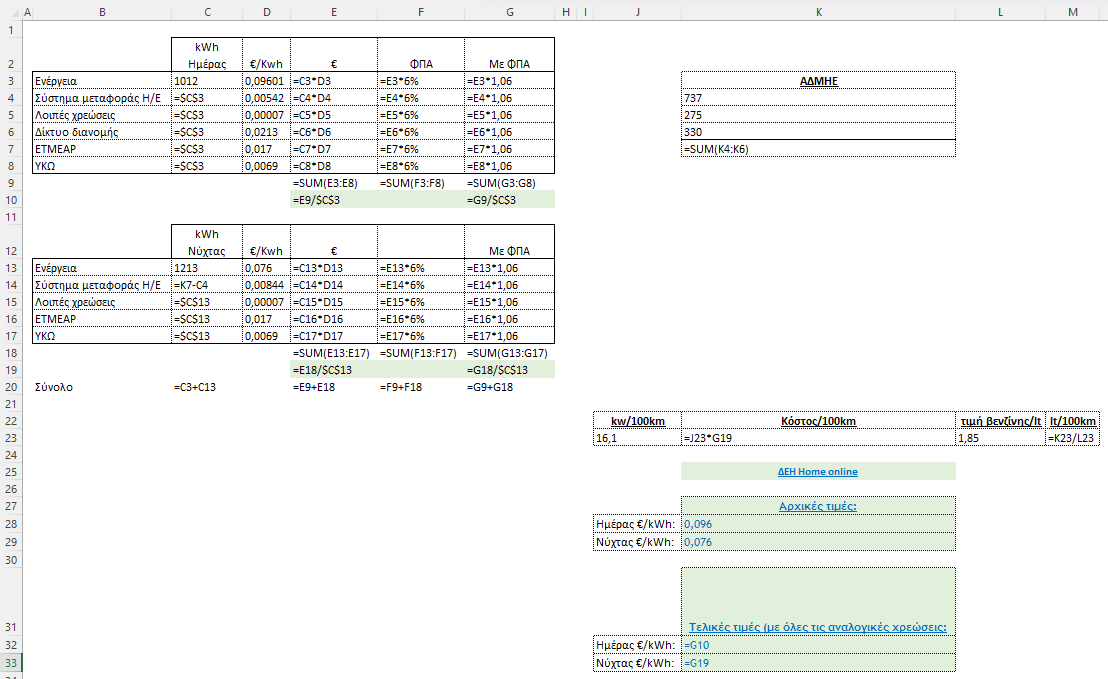The image size is (1108, 679).
Task: Click the cell with value 0,0213
Action: [x=266, y=132]
